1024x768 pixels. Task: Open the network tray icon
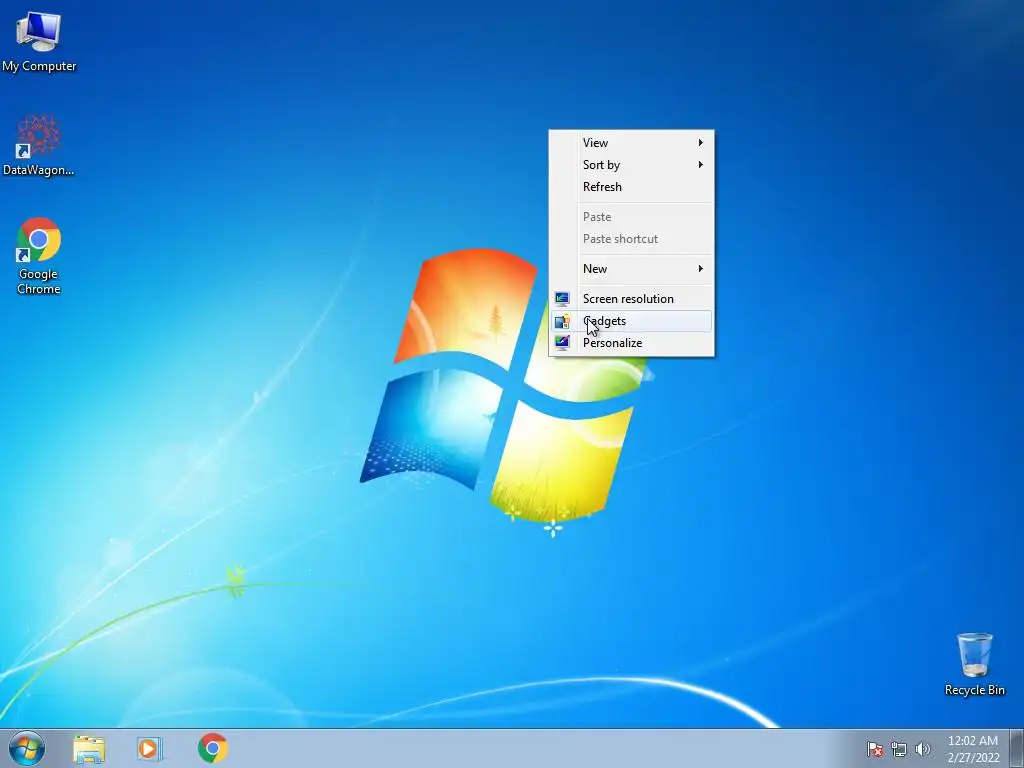pyautogui.click(x=899, y=749)
